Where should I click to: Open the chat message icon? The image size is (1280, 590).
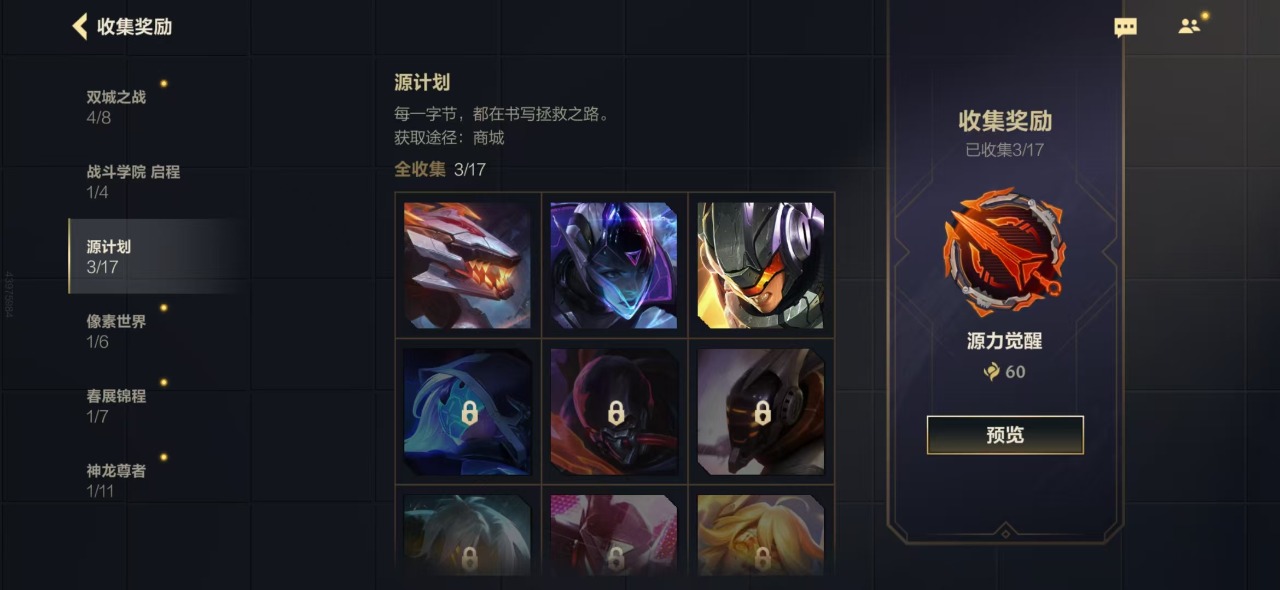[1126, 28]
